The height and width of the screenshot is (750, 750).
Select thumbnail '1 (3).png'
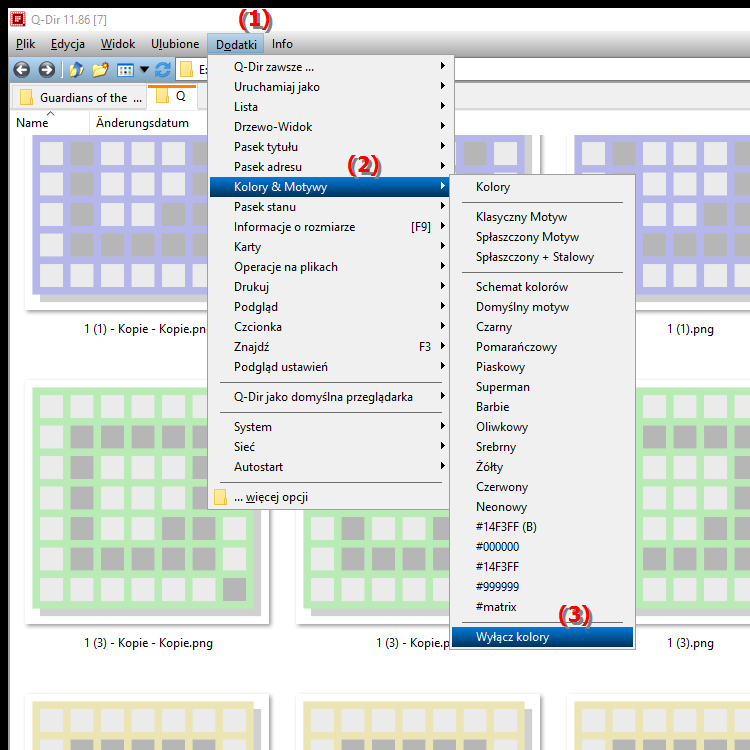click(693, 502)
